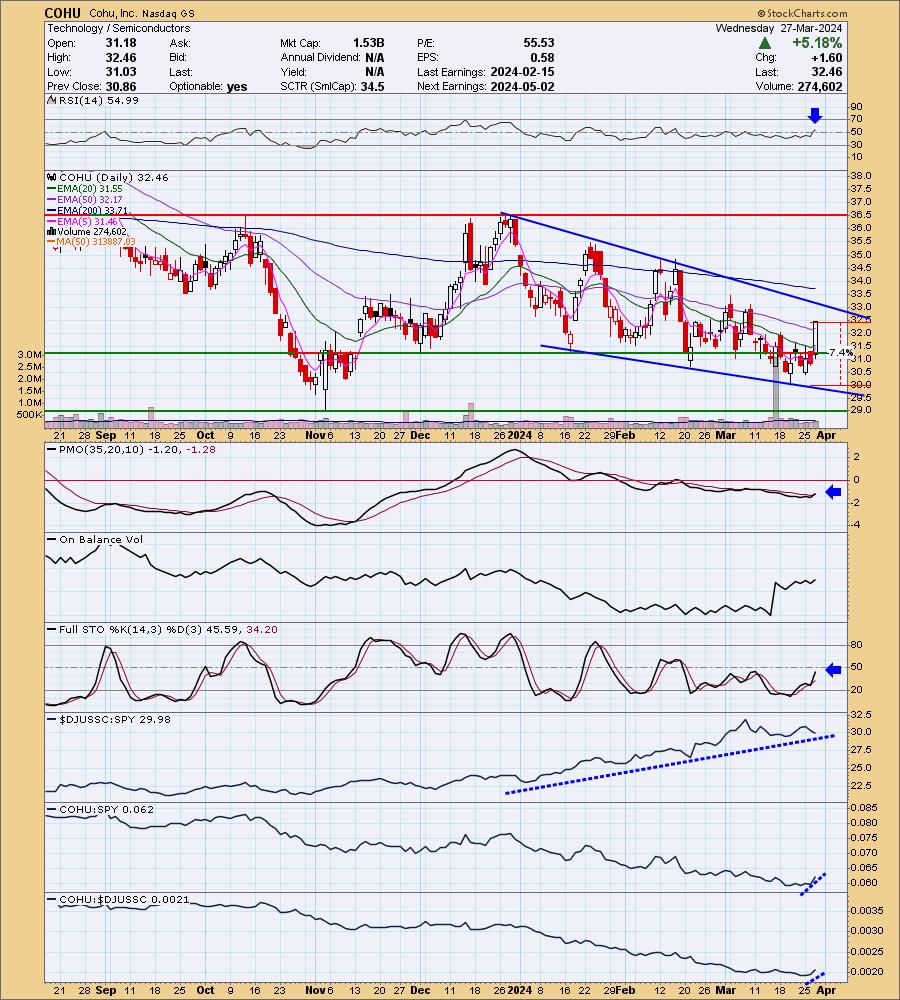The width and height of the screenshot is (900, 1000).
Task: Click the date 'Wednesday 27-Mar-2024'
Action: [779, 28]
